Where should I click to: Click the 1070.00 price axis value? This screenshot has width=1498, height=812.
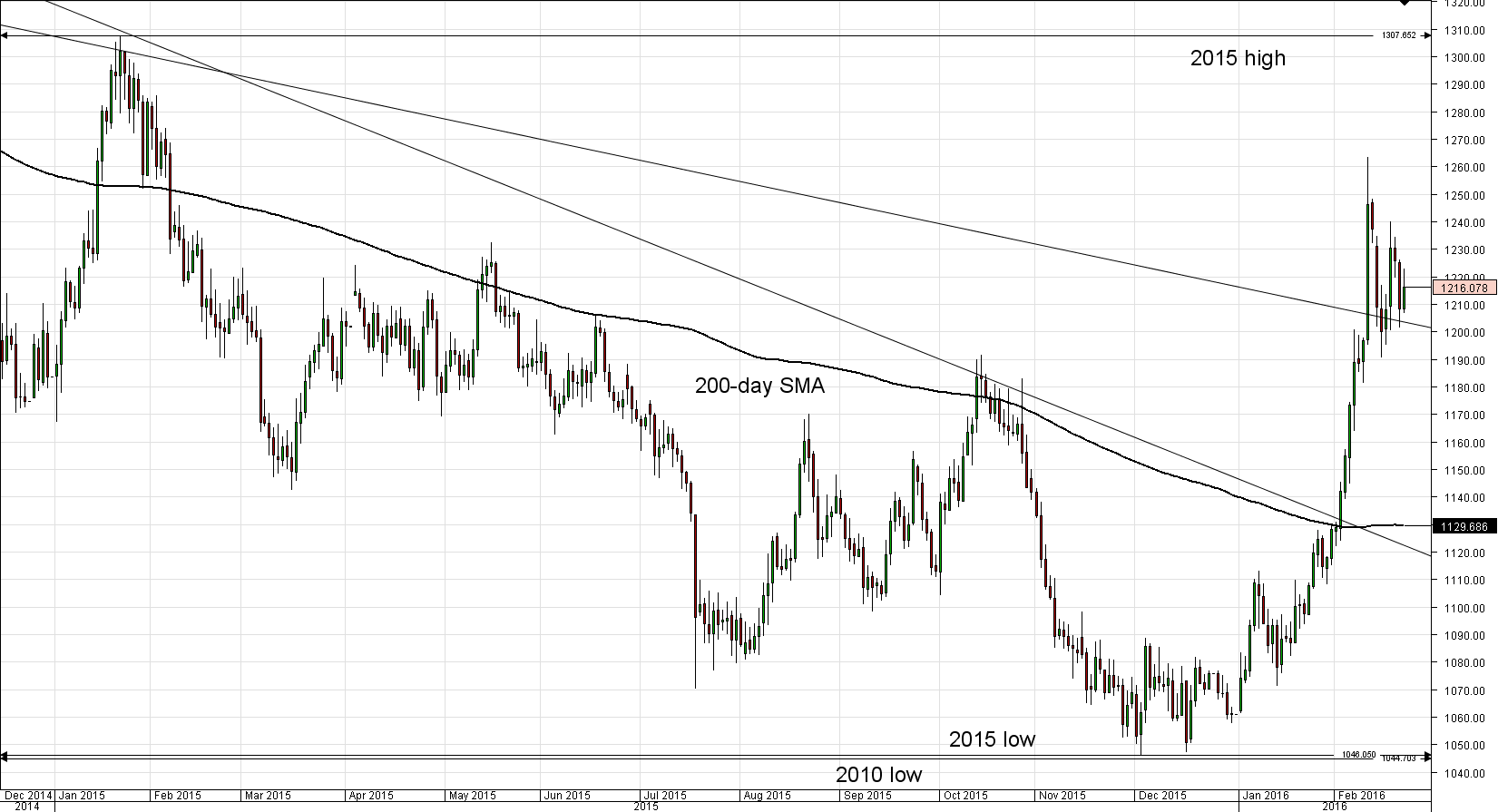[x=1466, y=690]
